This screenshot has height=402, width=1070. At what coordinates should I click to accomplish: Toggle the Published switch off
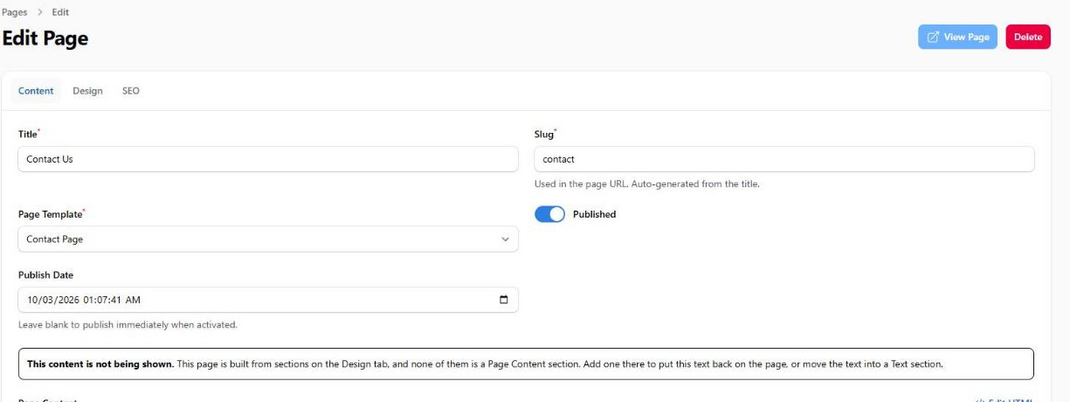pos(549,214)
